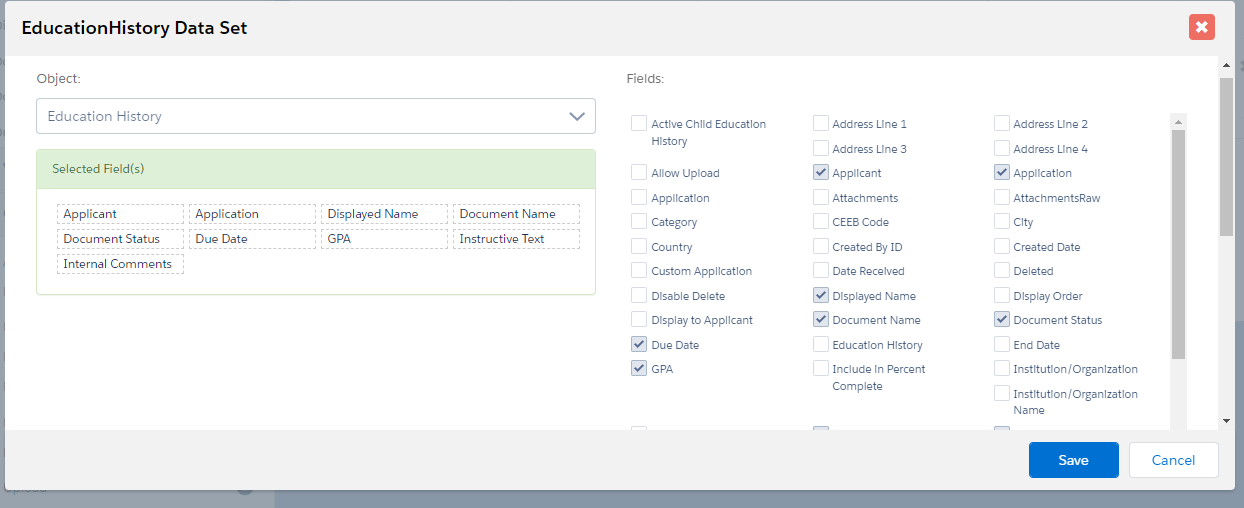The image size is (1244, 508).
Task: Uncheck the Due Date checkbox
Action: [639, 344]
